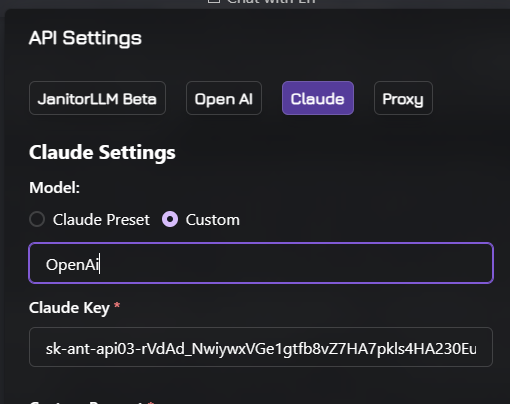Screen dimensions: 510x404
Task: Select the highlighted Claude tab
Action: click(318, 98)
